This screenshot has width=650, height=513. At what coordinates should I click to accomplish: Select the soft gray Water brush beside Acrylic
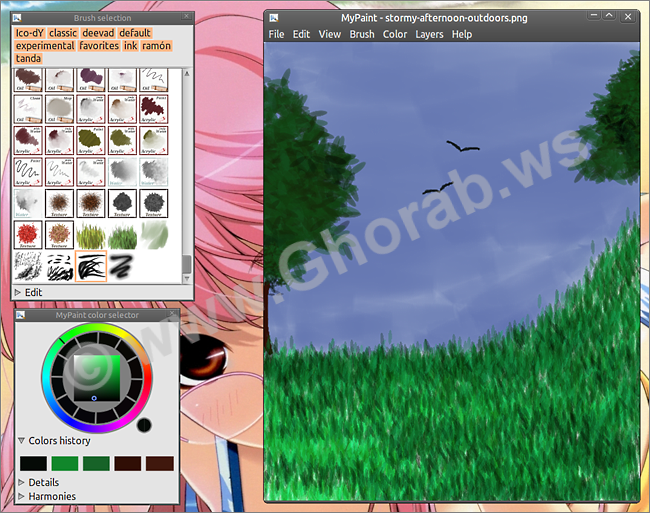[122, 172]
